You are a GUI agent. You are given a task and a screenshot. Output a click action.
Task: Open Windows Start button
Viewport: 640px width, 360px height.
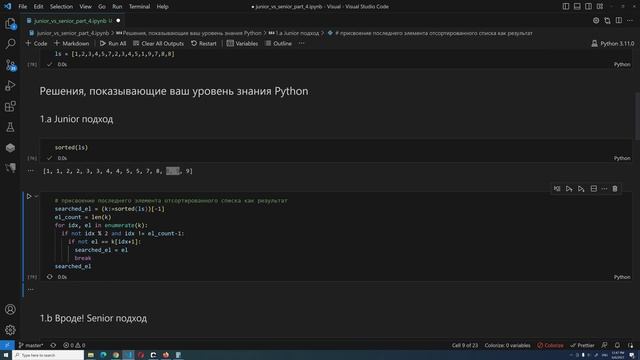click(x=6, y=355)
